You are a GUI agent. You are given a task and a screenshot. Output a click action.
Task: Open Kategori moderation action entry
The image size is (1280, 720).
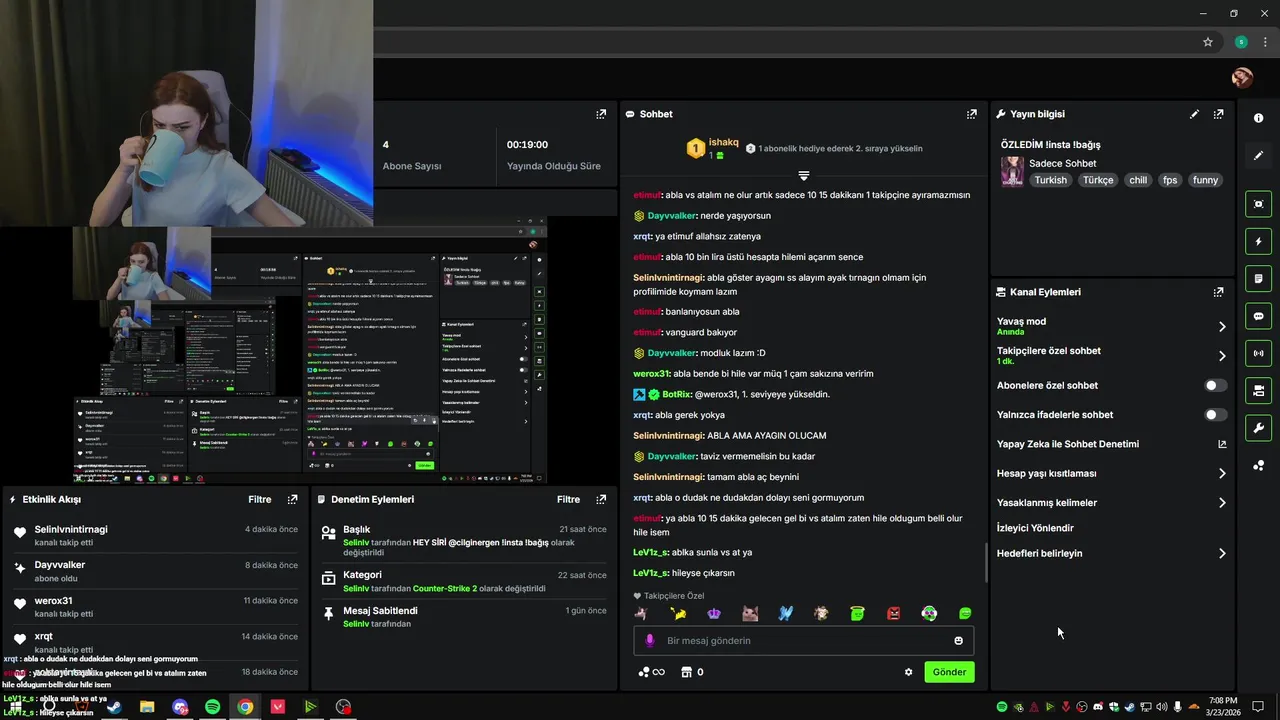coord(464,581)
